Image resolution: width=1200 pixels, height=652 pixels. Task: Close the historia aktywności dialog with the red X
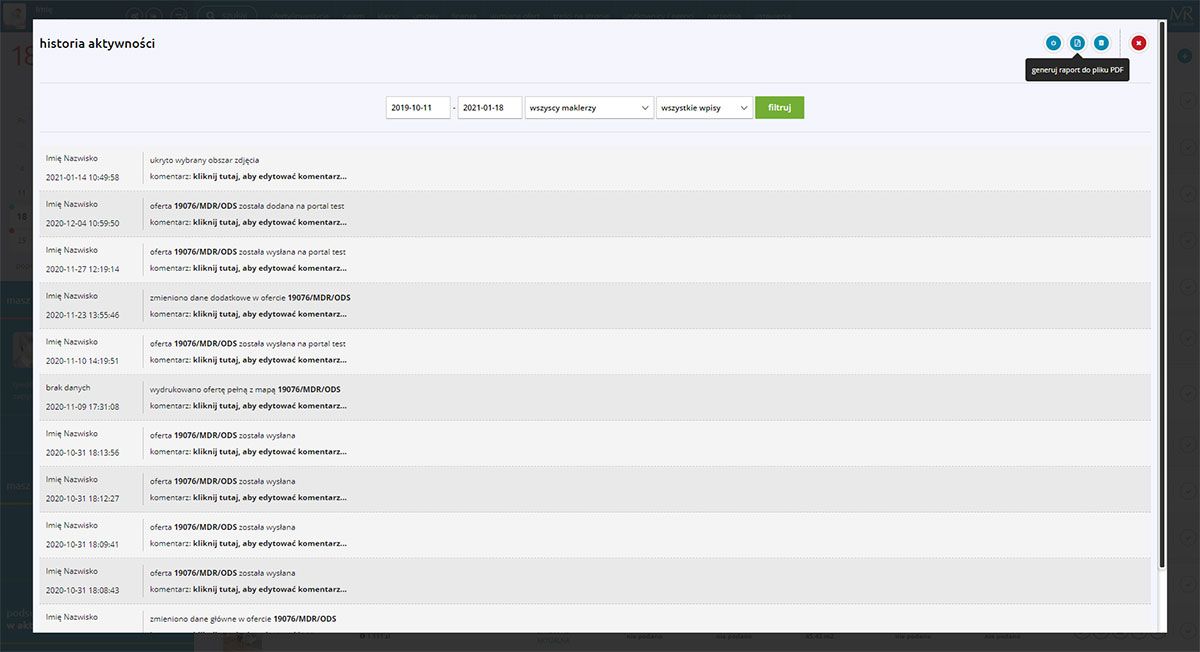point(1139,43)
